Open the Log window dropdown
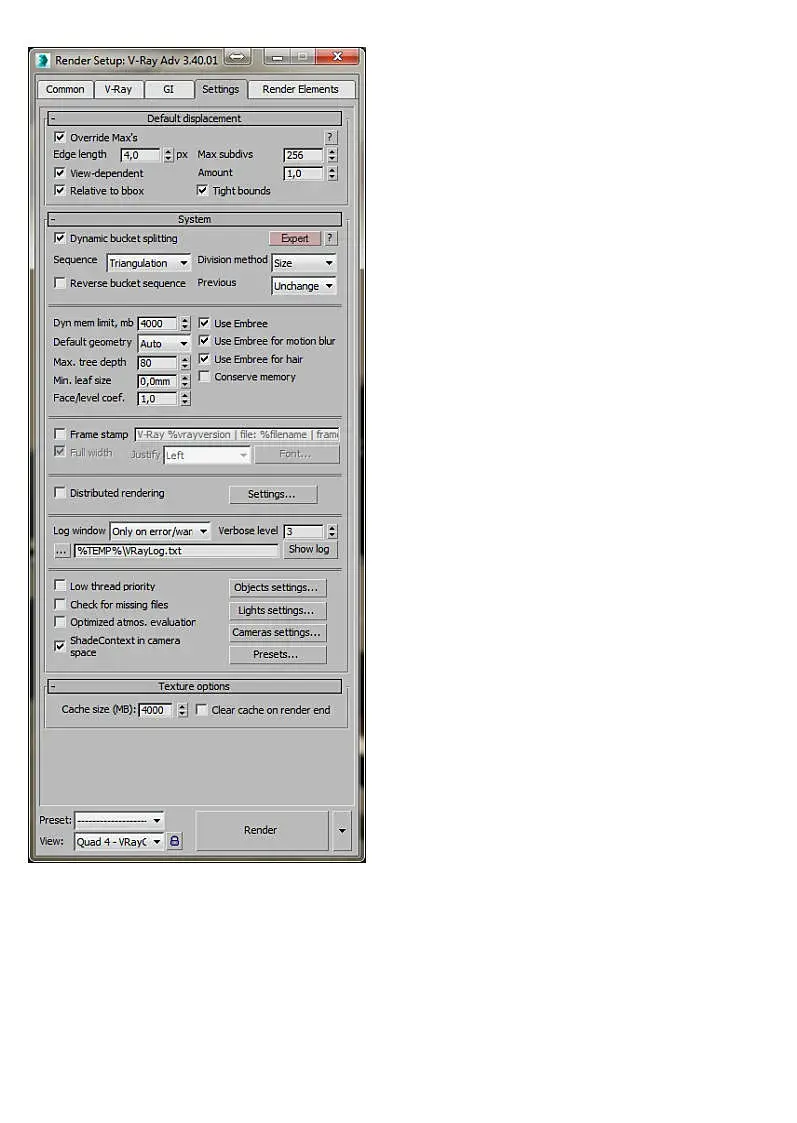 [x=160, y=531]
